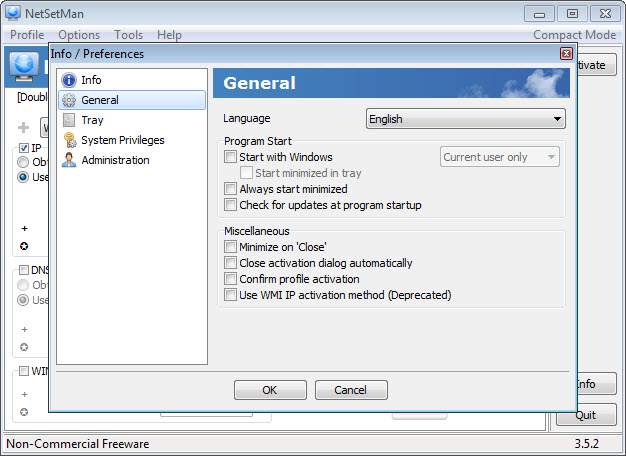626x456 pixels.
Task: Click the NetSetMan title bar icon
Action: 14,14
